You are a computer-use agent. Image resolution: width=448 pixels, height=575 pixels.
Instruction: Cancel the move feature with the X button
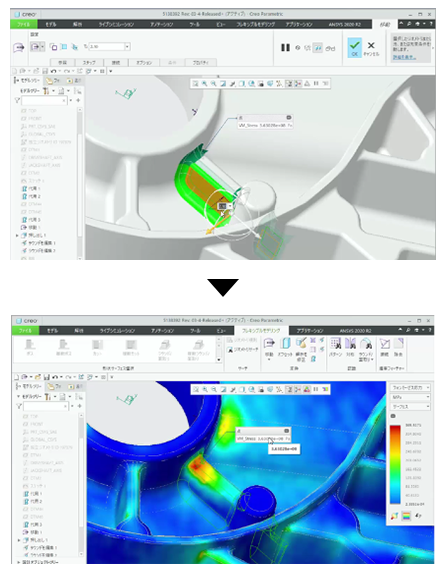[x=371, y=48]
